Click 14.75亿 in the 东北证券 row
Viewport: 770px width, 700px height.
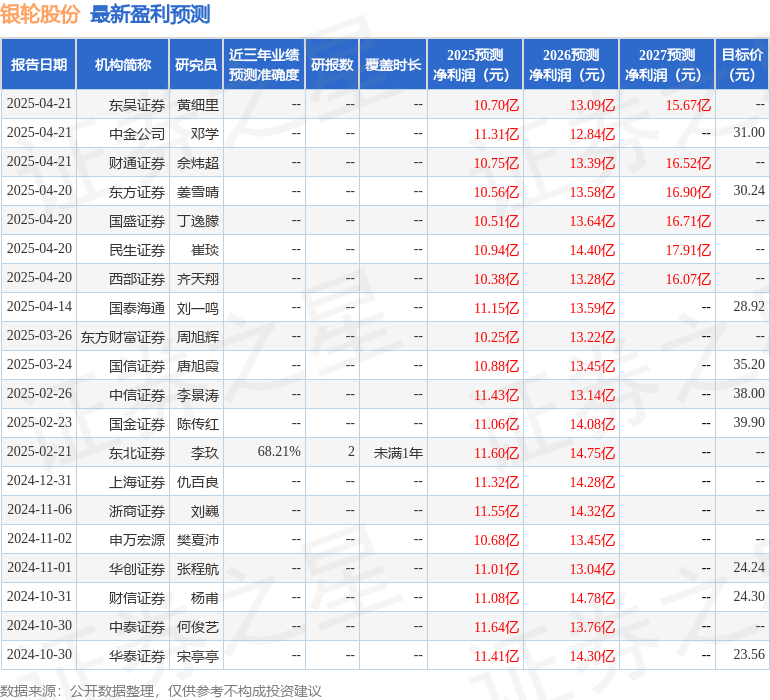pyautogui.click(x=592, y=453)
